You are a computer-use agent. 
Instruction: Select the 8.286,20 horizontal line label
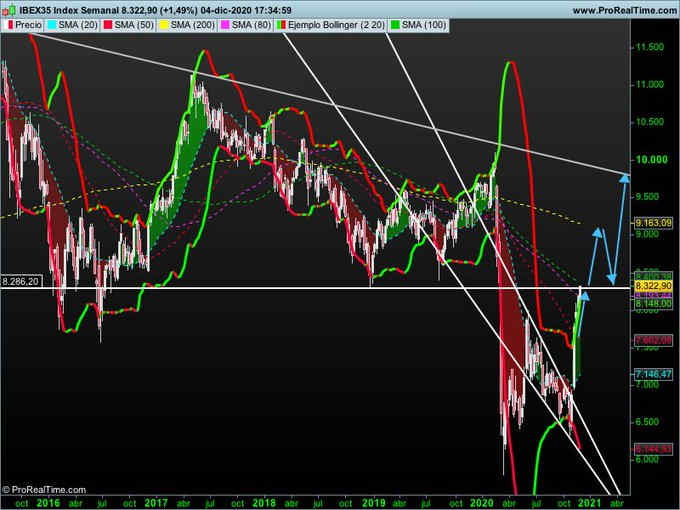coord(21,281)
